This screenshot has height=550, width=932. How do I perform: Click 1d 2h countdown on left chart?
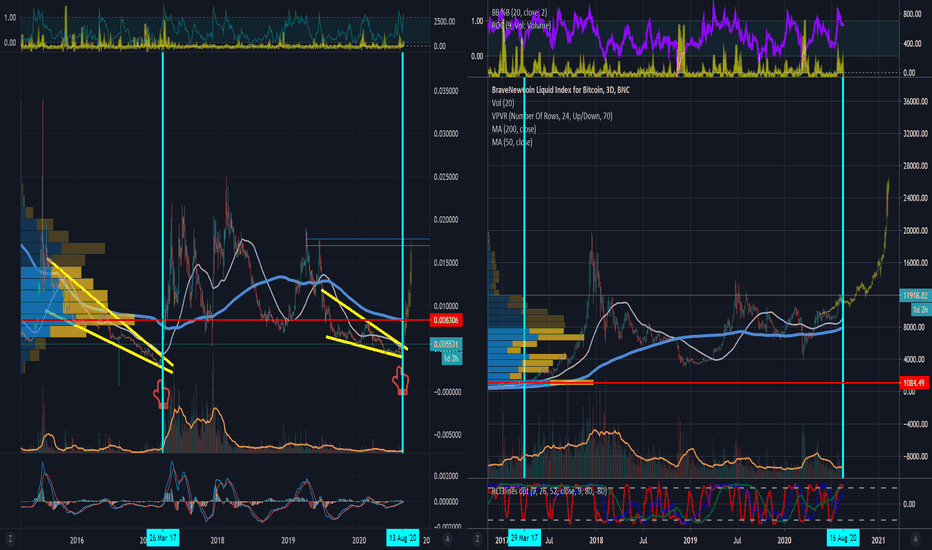451,359
